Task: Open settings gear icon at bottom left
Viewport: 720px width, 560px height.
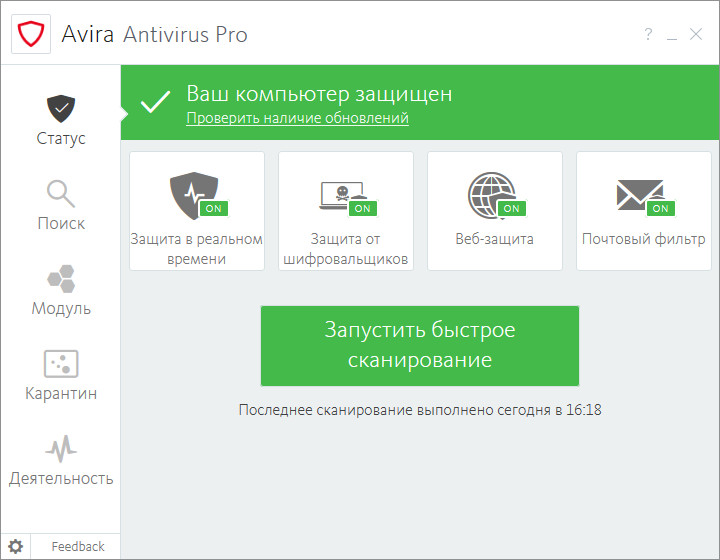Action: [x=16, y=546]
